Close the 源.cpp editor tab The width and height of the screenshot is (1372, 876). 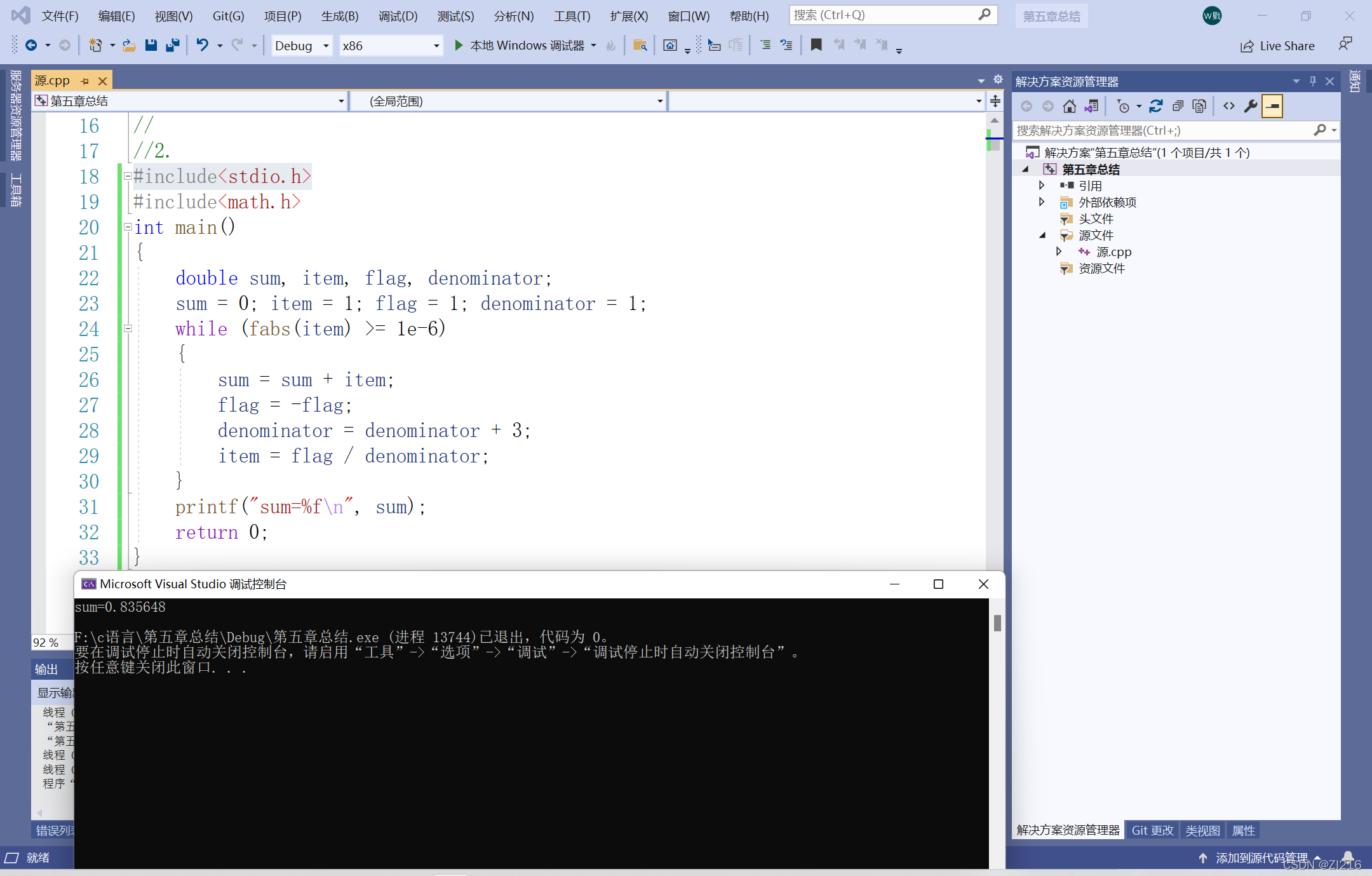point(102,81)
